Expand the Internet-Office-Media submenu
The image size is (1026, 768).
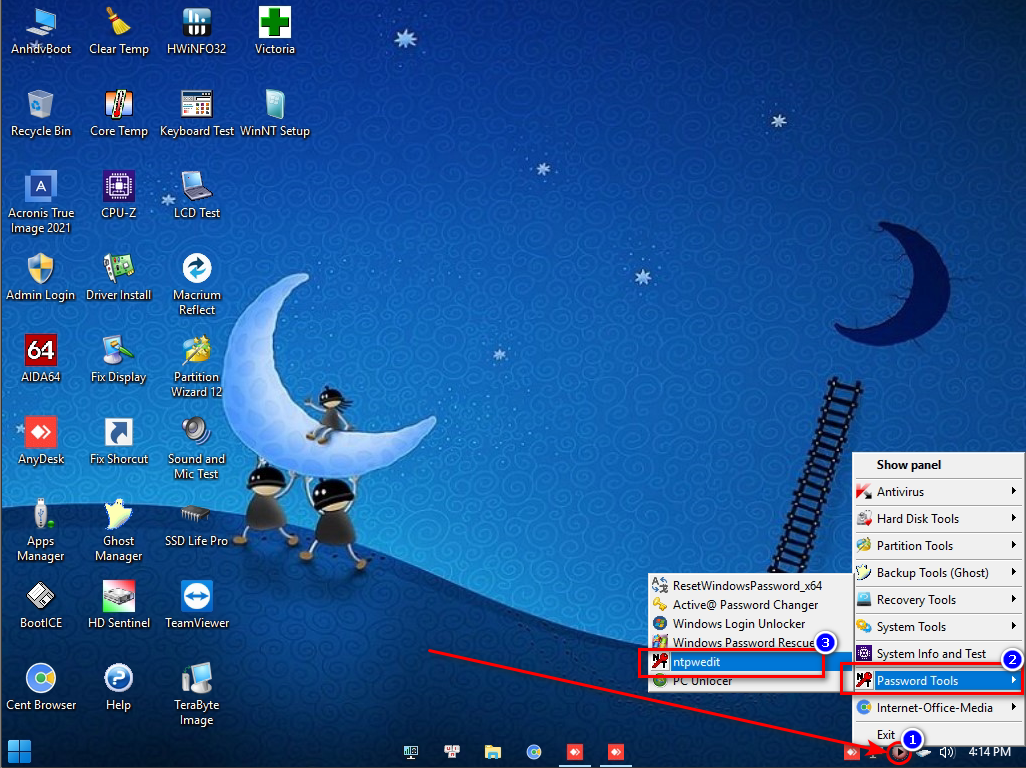[x=938, y=707]
